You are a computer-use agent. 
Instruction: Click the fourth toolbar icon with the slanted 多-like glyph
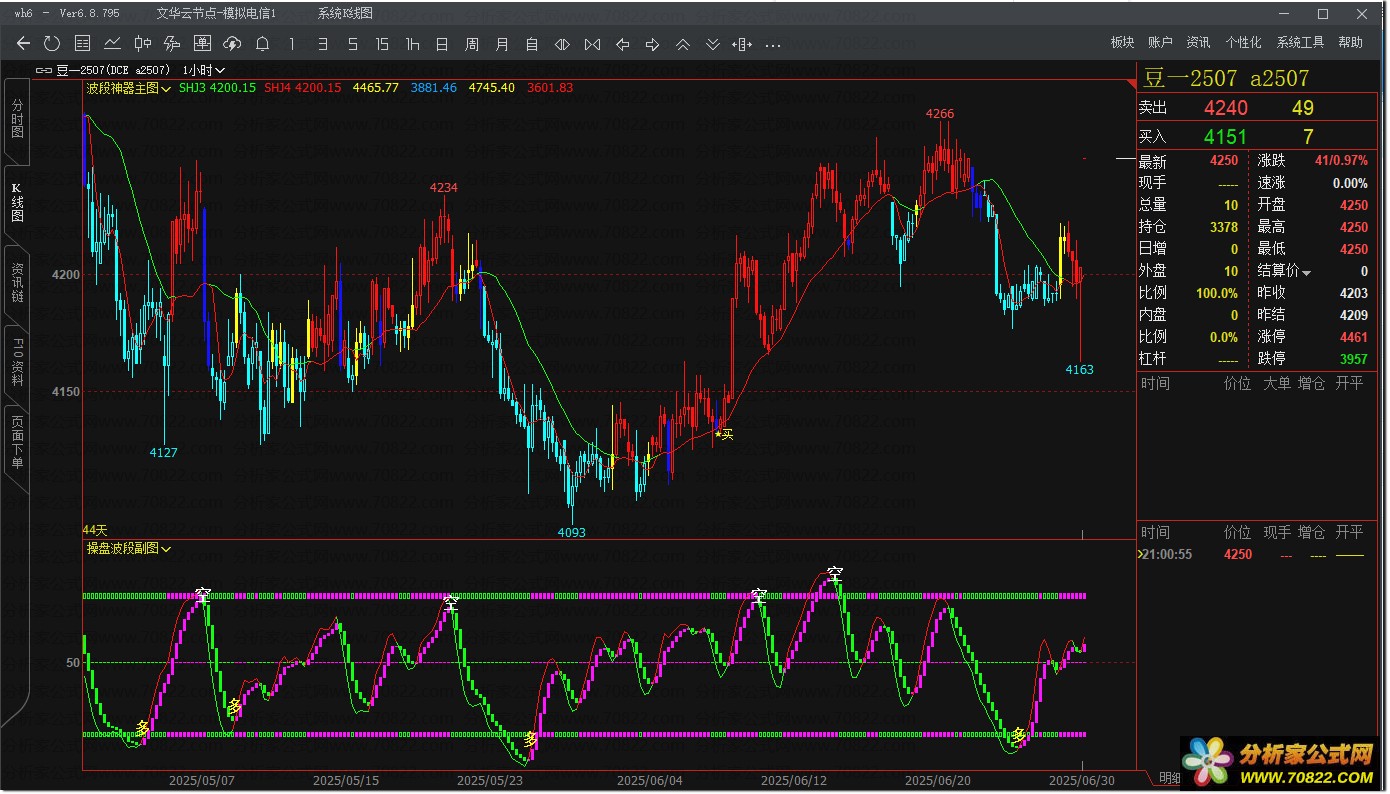[x=172, y=43]
